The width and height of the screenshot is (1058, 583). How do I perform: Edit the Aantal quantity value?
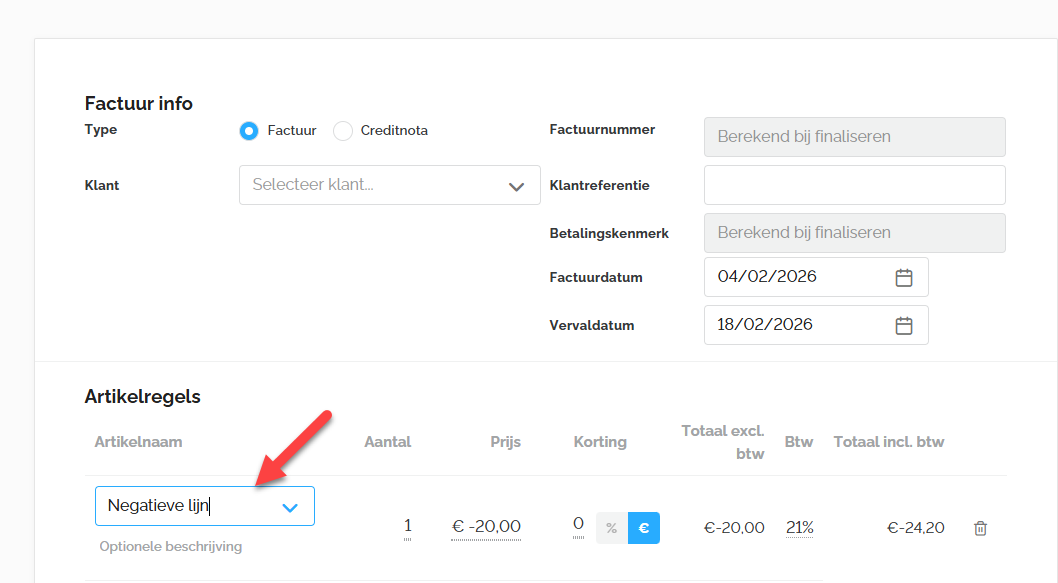pyautogui.click(x=407, y=526)
